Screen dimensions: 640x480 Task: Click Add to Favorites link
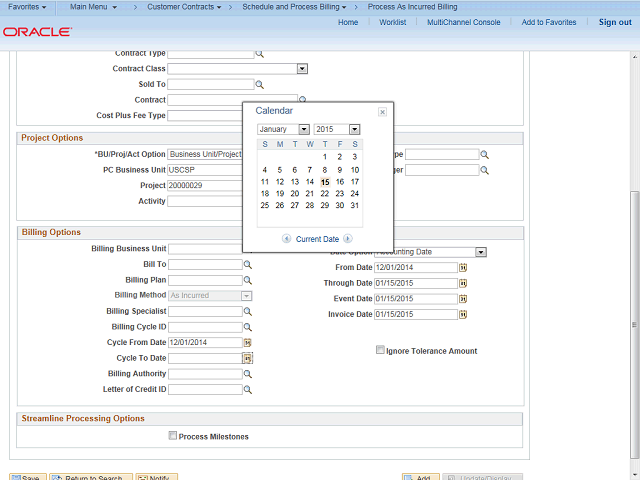[x=549, y=22]
